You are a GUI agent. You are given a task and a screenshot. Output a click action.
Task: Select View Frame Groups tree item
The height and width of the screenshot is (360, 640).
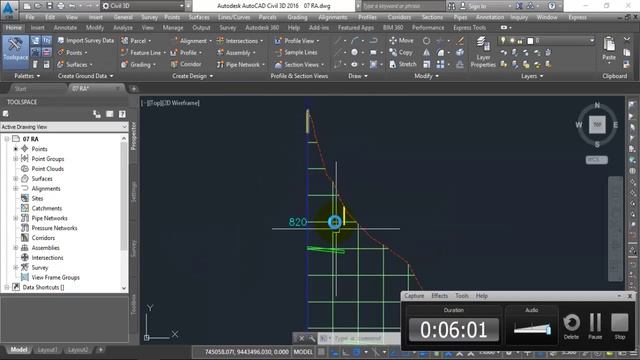pos(56,277)
